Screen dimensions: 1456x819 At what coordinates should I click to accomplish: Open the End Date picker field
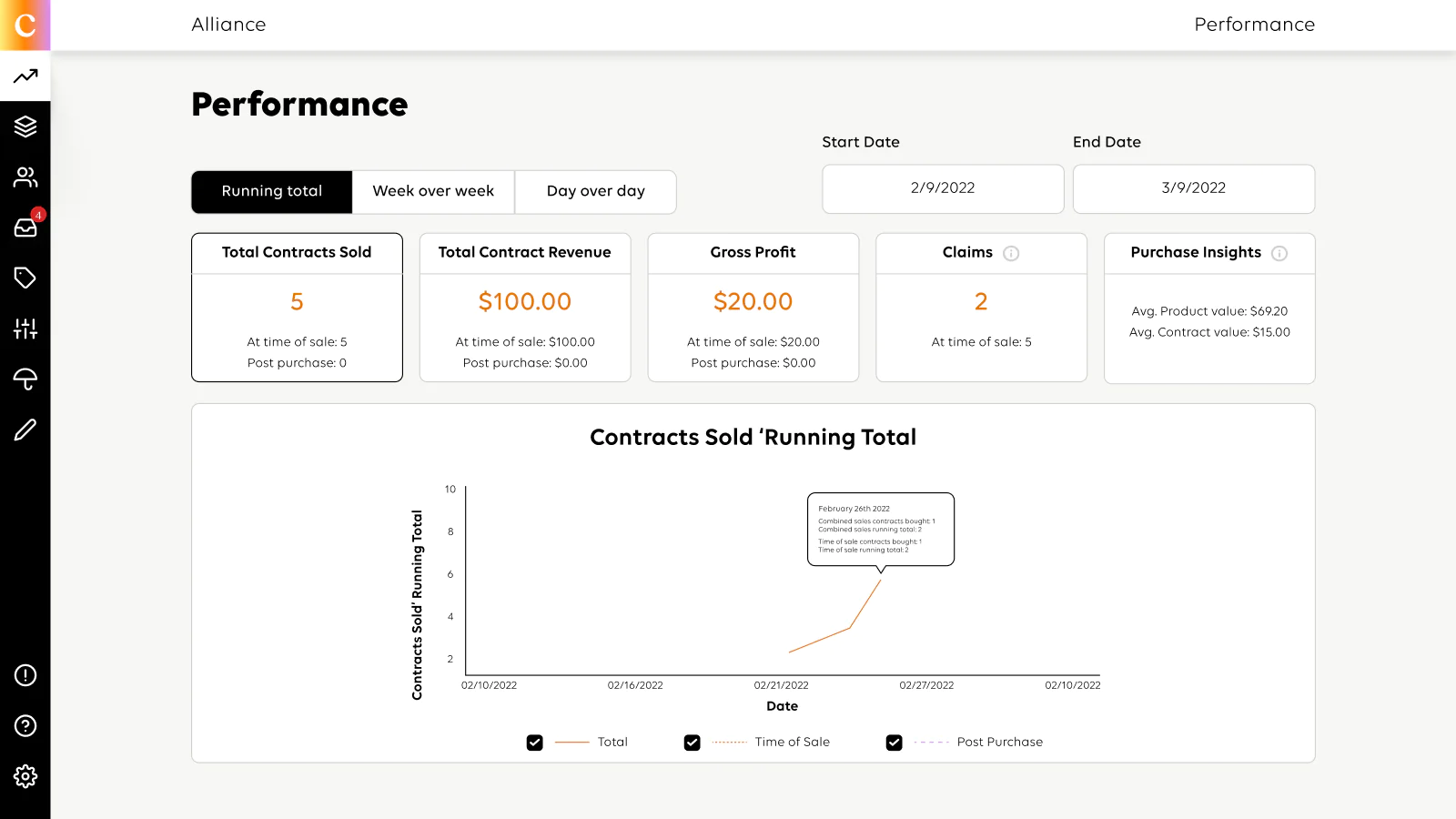tap(1193, 188)
